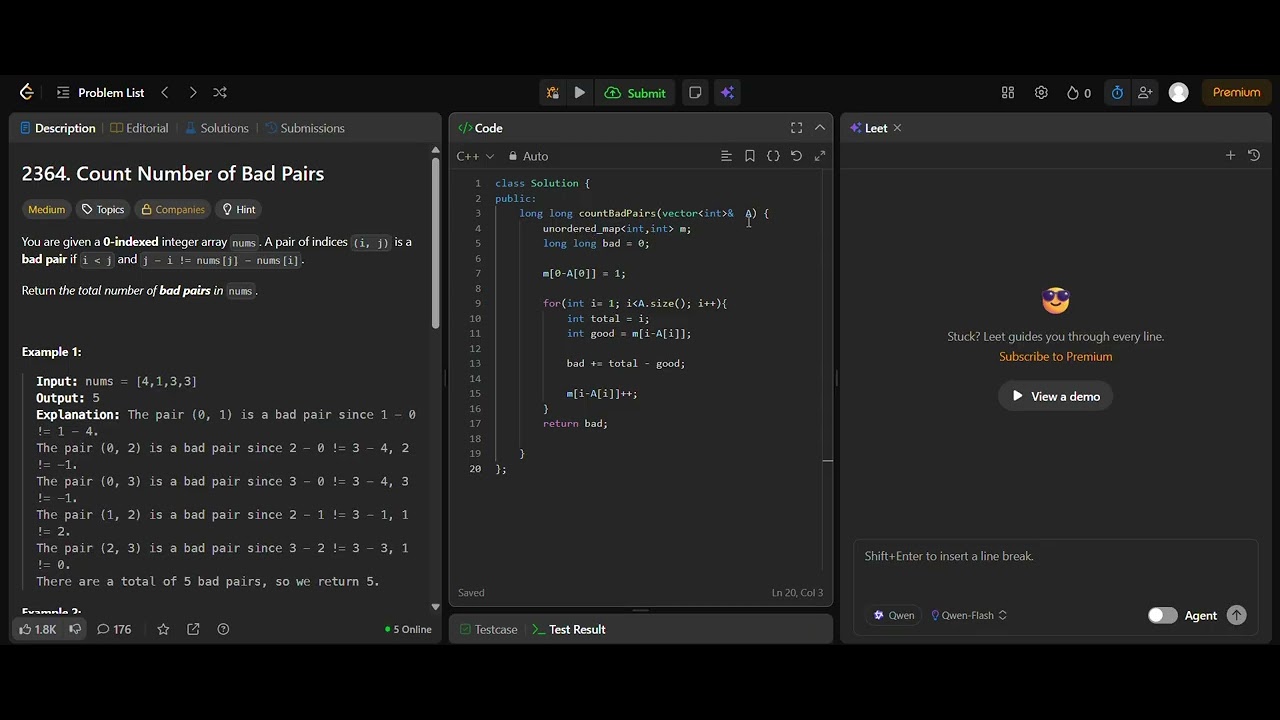Image resolution: width=1280 pixels, height=720 pixels.
Task: Click the View a demo button
Action: 1055,396
